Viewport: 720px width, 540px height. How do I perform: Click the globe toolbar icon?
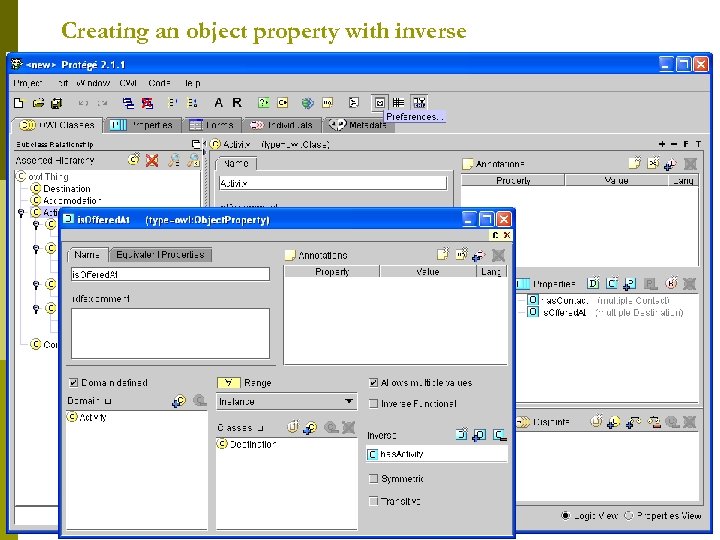pyautogui.click(x=307, y=103)
